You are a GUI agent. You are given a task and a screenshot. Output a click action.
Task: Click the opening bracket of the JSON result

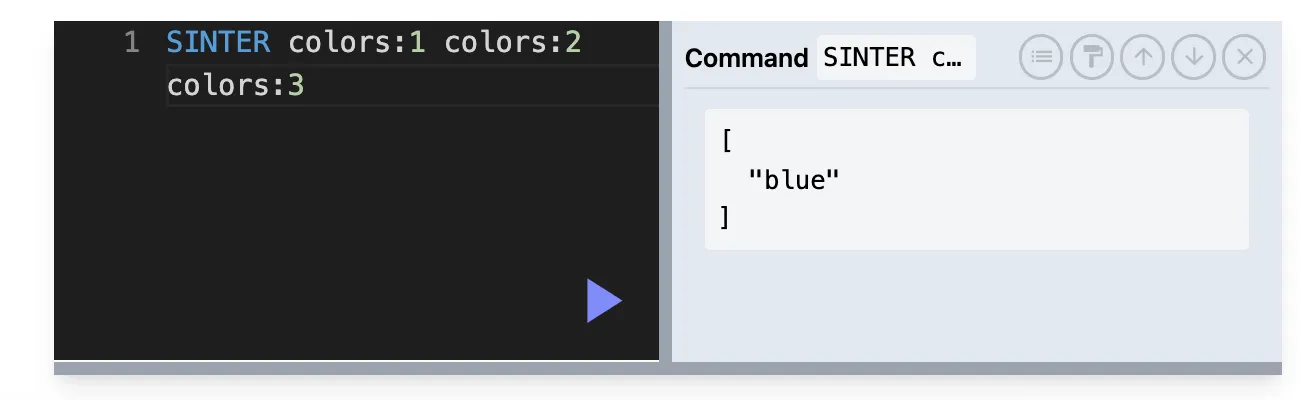(x=726, y=141)
